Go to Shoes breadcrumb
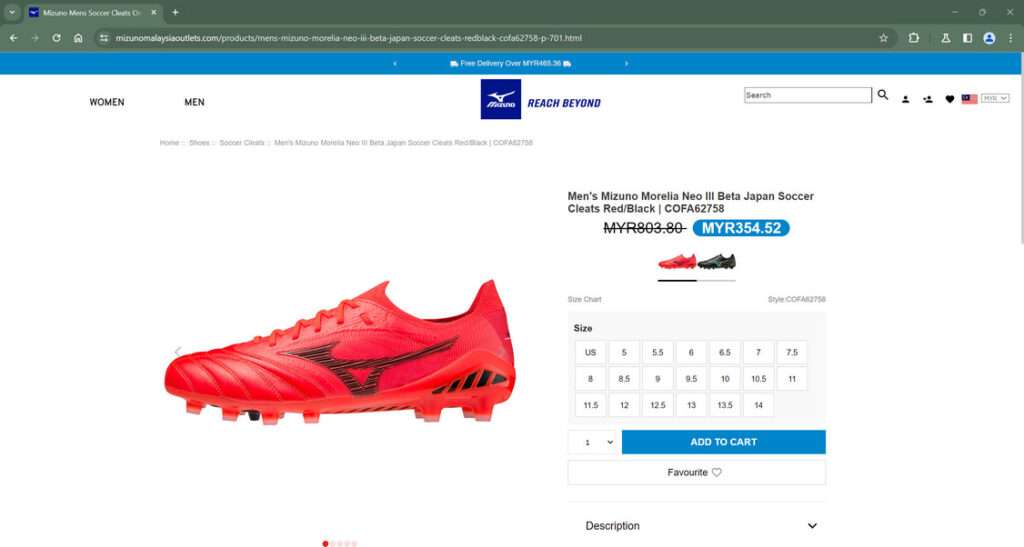This screenshot has width=1024, height=547. (199, 142)
